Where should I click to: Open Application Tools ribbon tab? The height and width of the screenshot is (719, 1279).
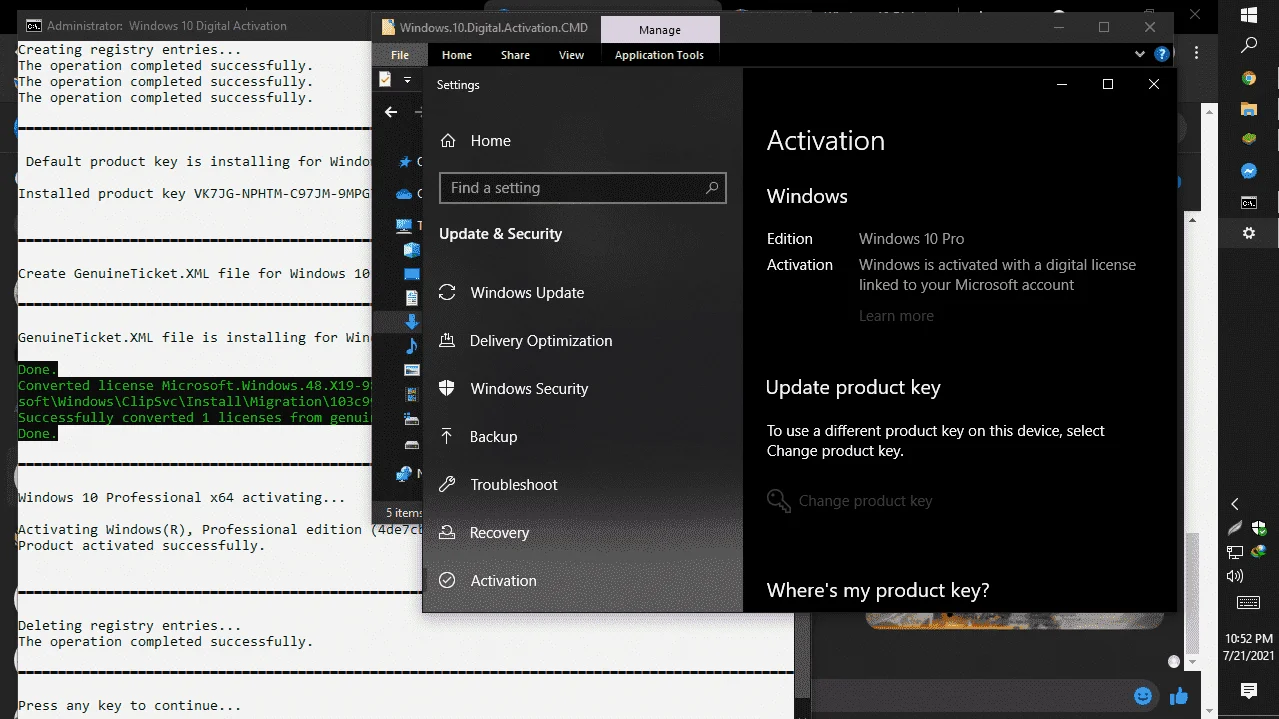click(659, 55)
